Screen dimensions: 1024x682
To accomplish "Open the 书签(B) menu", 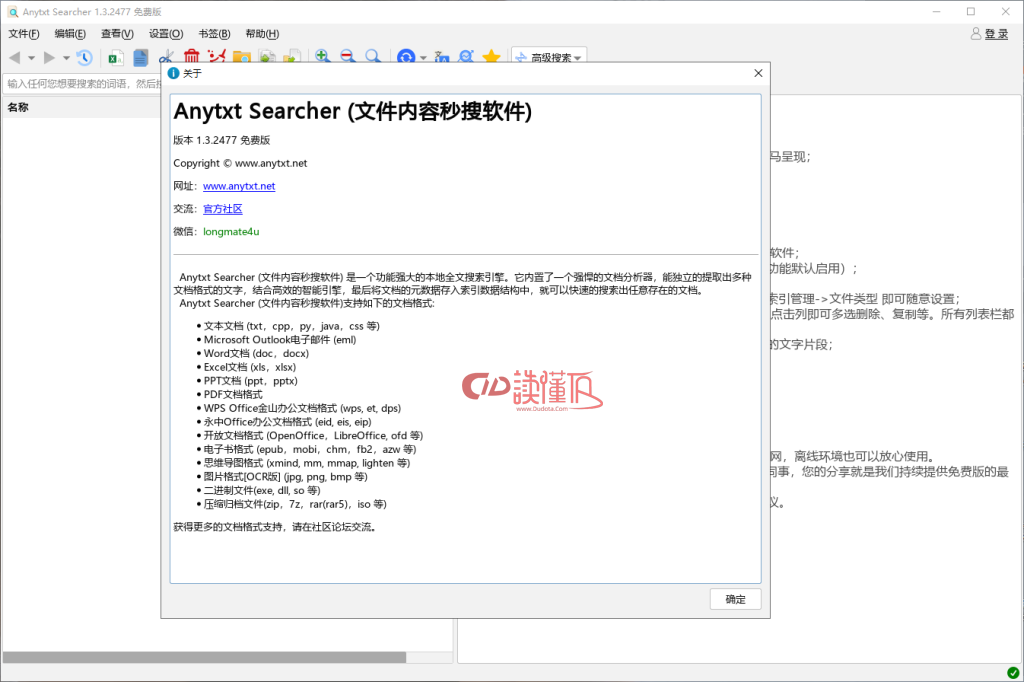I will [214, 34].
